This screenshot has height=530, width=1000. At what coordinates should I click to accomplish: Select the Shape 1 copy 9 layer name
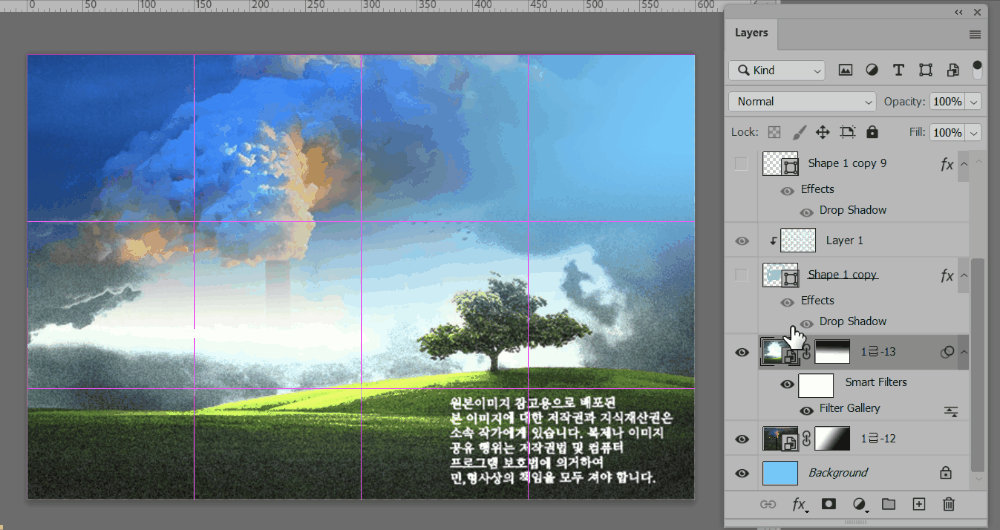point(847,163)
